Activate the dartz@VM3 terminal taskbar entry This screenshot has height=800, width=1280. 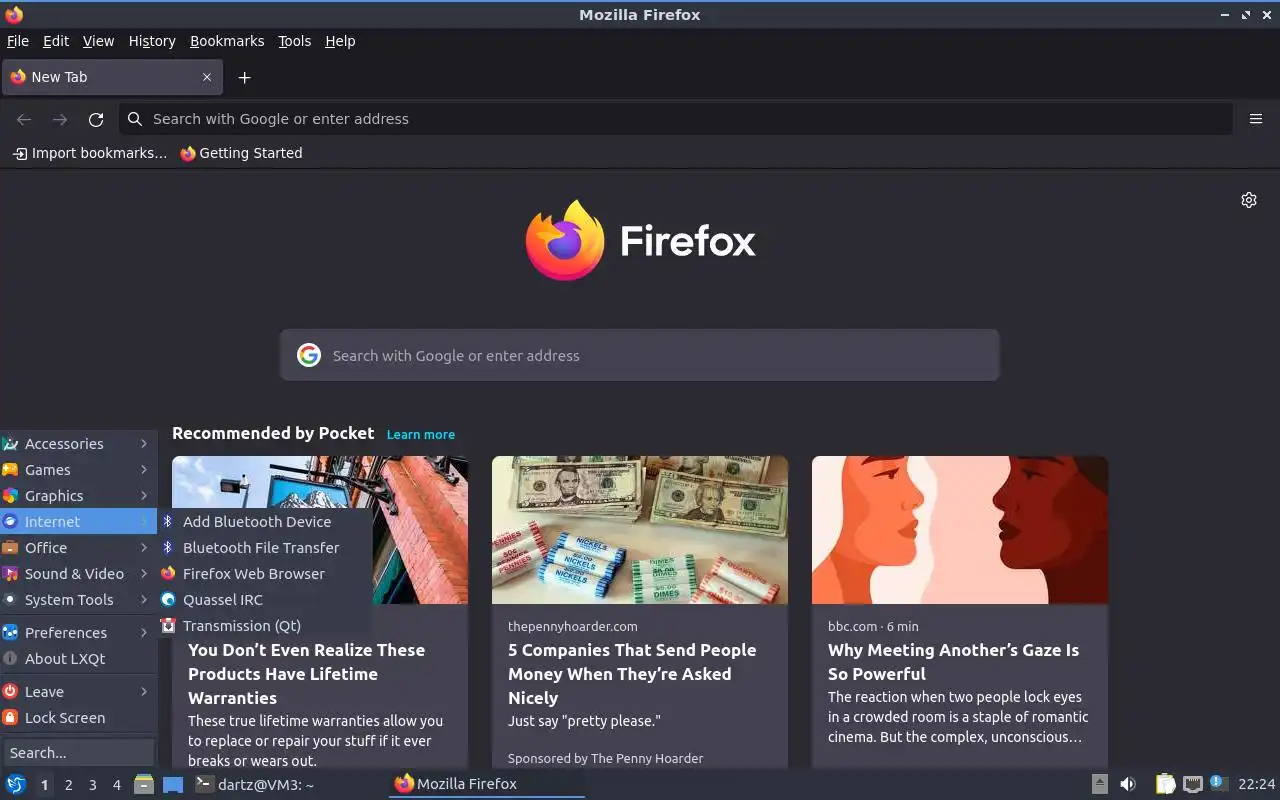pos(288,784)
